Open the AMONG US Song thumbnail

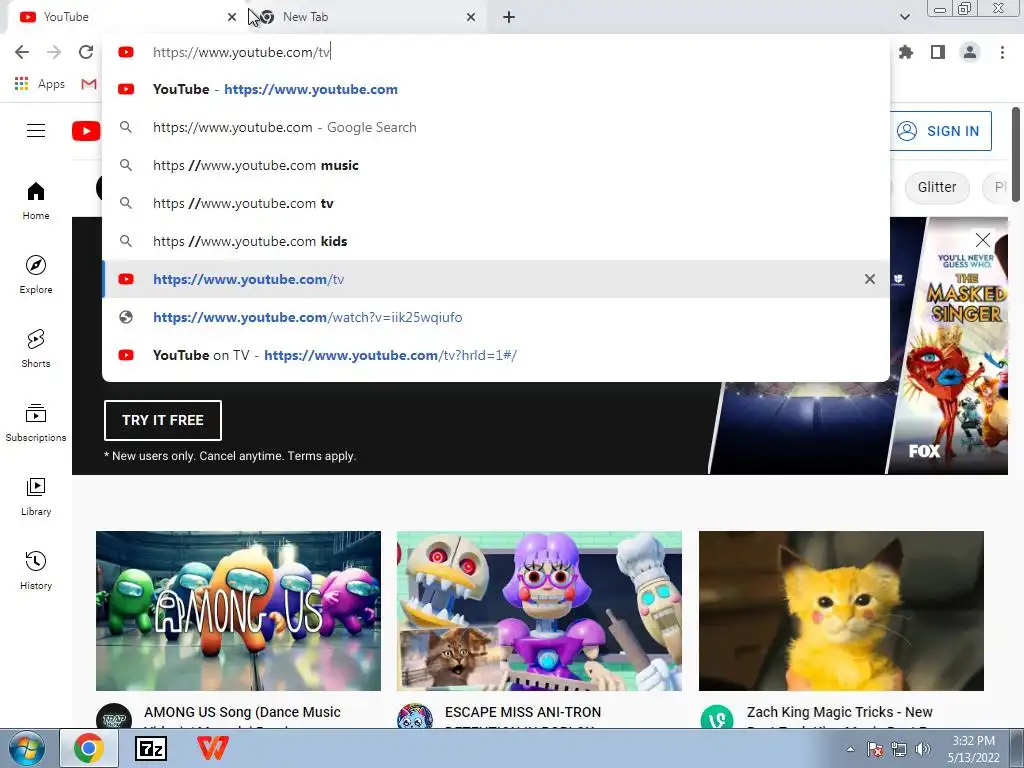click(238, 611)
